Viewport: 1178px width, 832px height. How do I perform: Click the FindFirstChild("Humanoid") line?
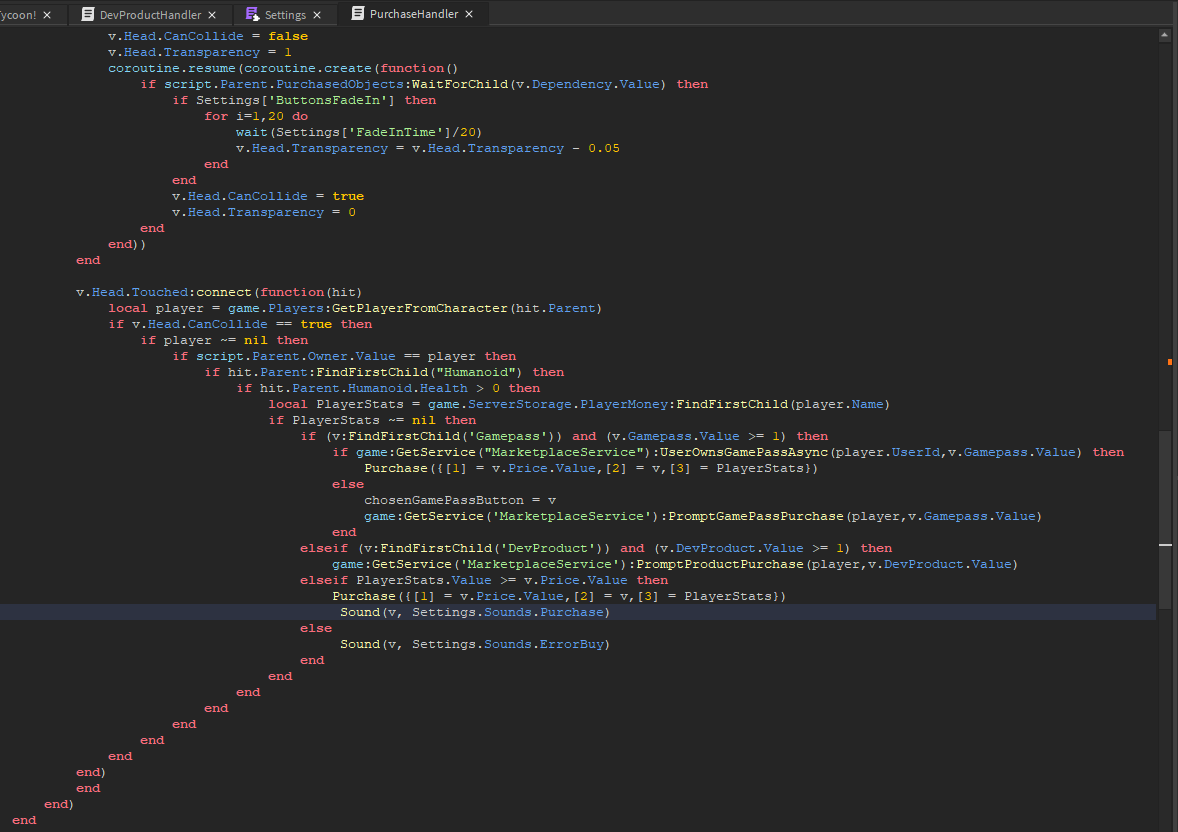[385, 372]
